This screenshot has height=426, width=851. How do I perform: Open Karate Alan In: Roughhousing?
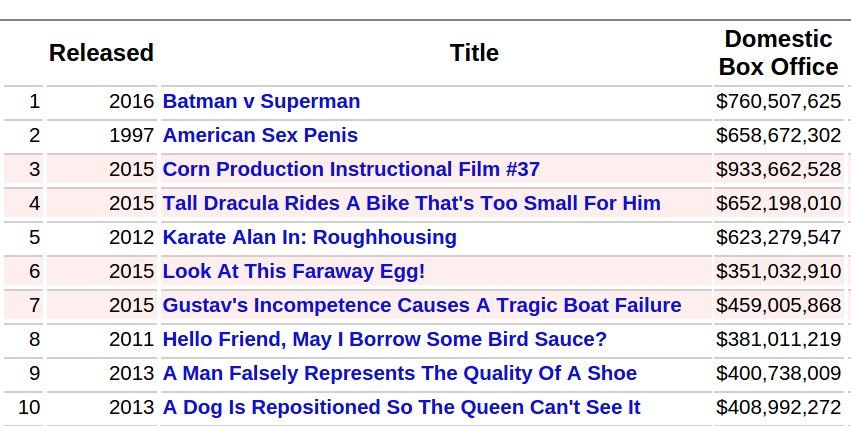click(309, 237)
